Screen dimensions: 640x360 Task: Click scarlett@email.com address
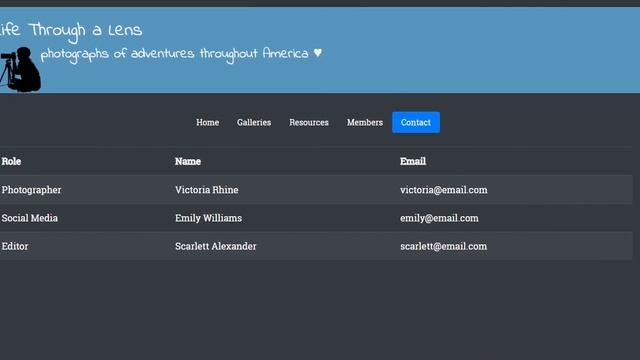pyautogui.click(x=443, y=246)
